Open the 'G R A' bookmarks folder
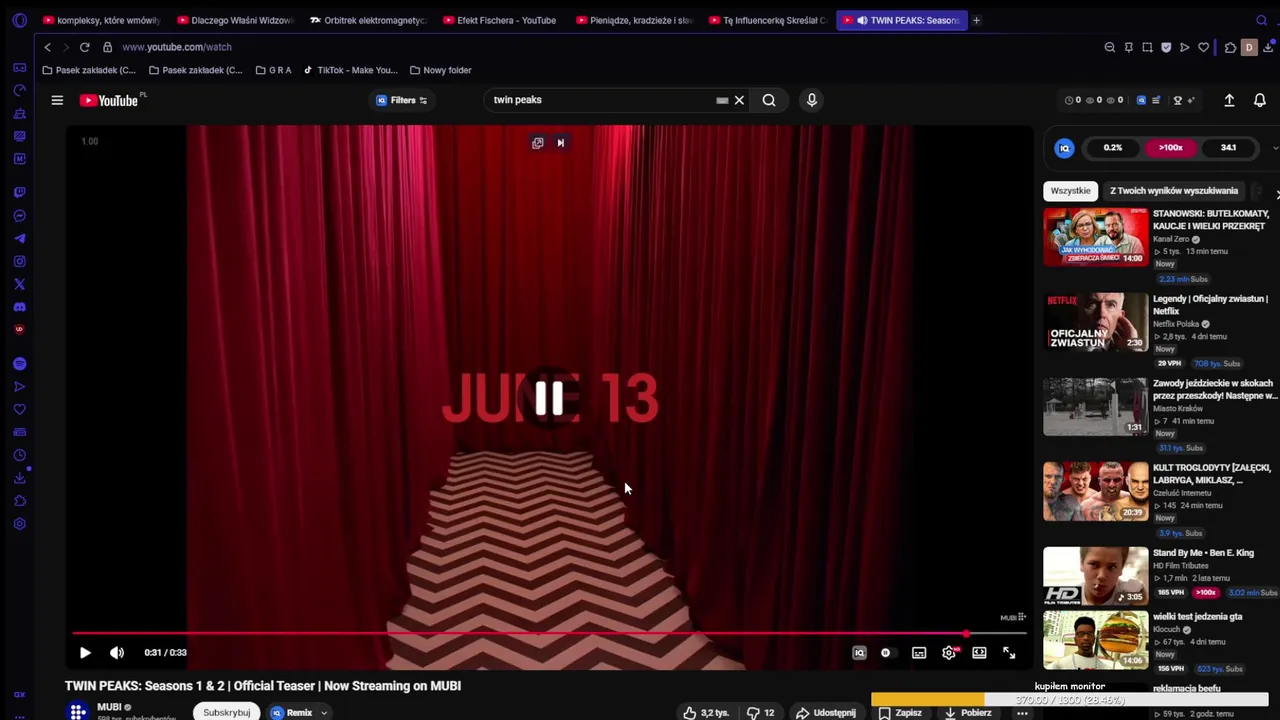This screenshot has width=1280, height=720. click(x=273, y=70)
